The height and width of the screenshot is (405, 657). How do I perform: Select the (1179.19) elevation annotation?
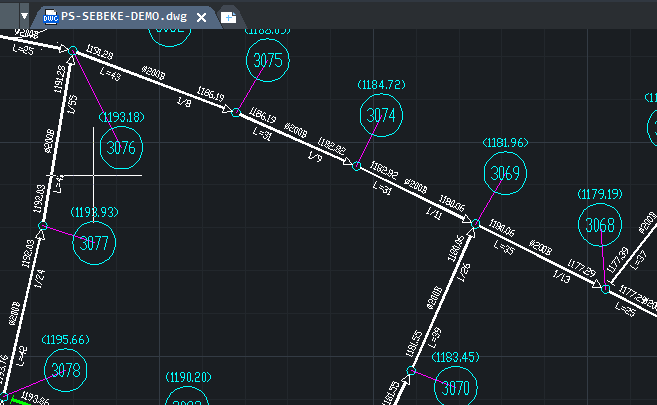tap(600, 193)
